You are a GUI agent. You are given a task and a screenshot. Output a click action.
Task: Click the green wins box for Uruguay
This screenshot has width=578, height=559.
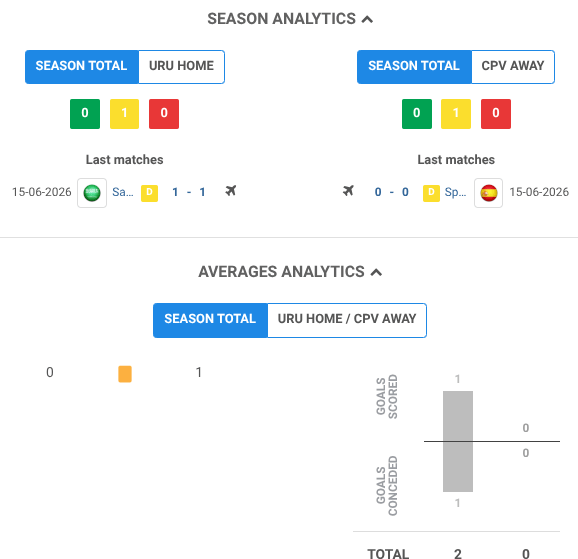[85, 114]
